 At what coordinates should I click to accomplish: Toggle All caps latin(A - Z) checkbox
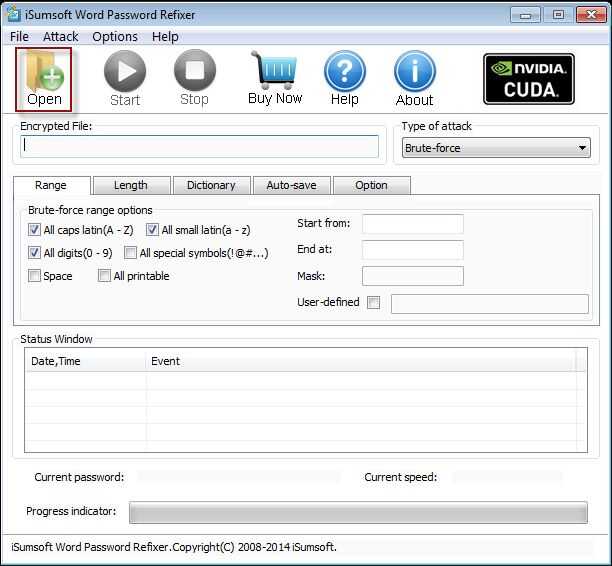tap(34, 230)
